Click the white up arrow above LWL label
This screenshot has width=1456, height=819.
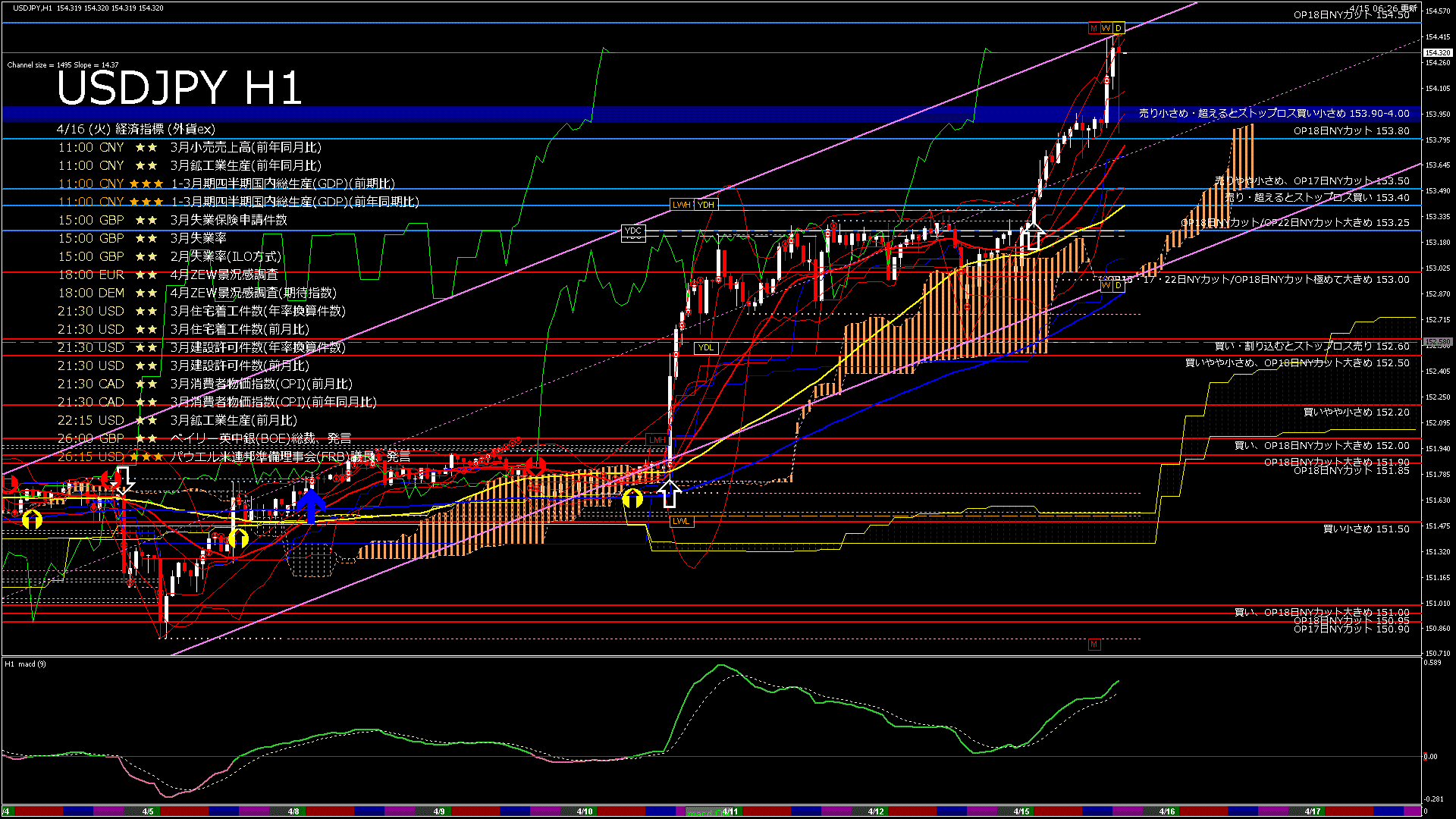click(668, 494)
